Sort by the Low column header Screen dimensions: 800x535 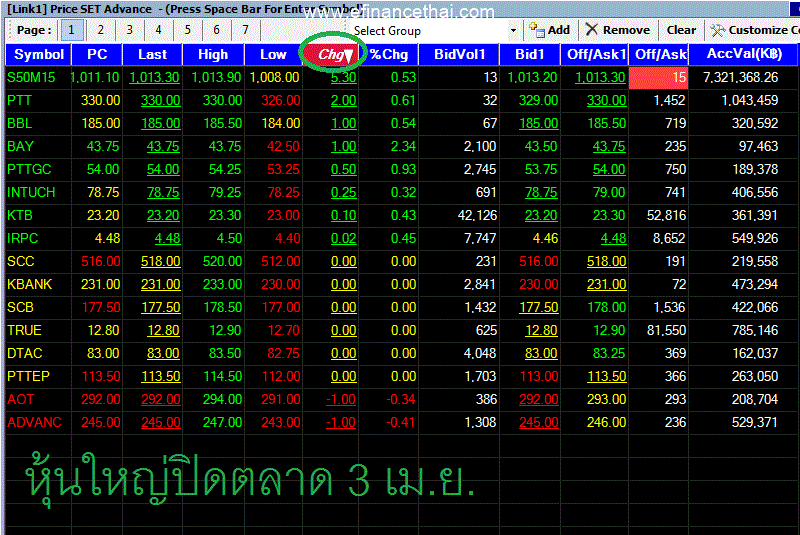(273, 55)
